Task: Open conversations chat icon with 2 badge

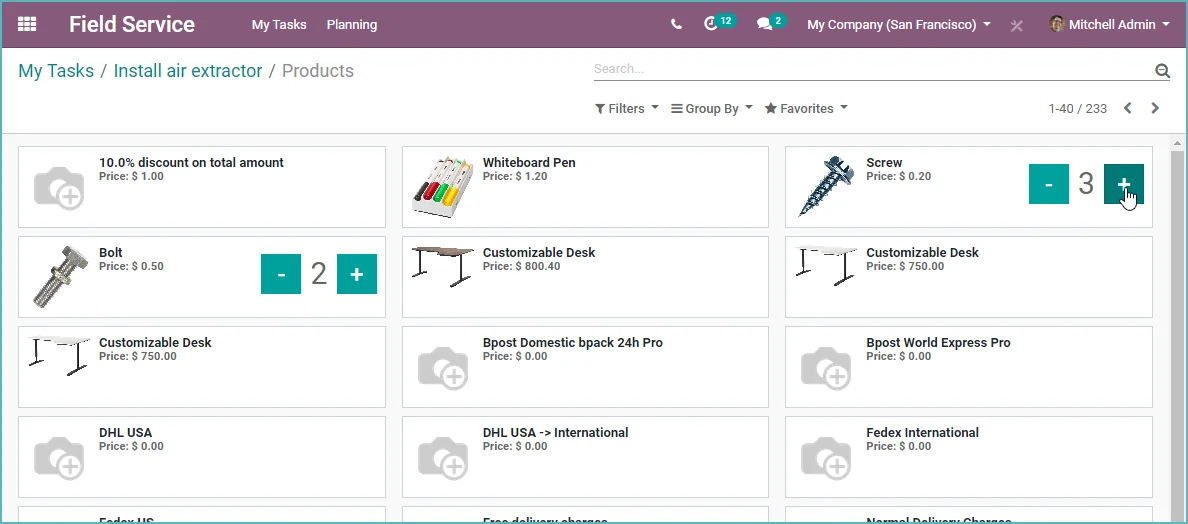Action: 771,23
